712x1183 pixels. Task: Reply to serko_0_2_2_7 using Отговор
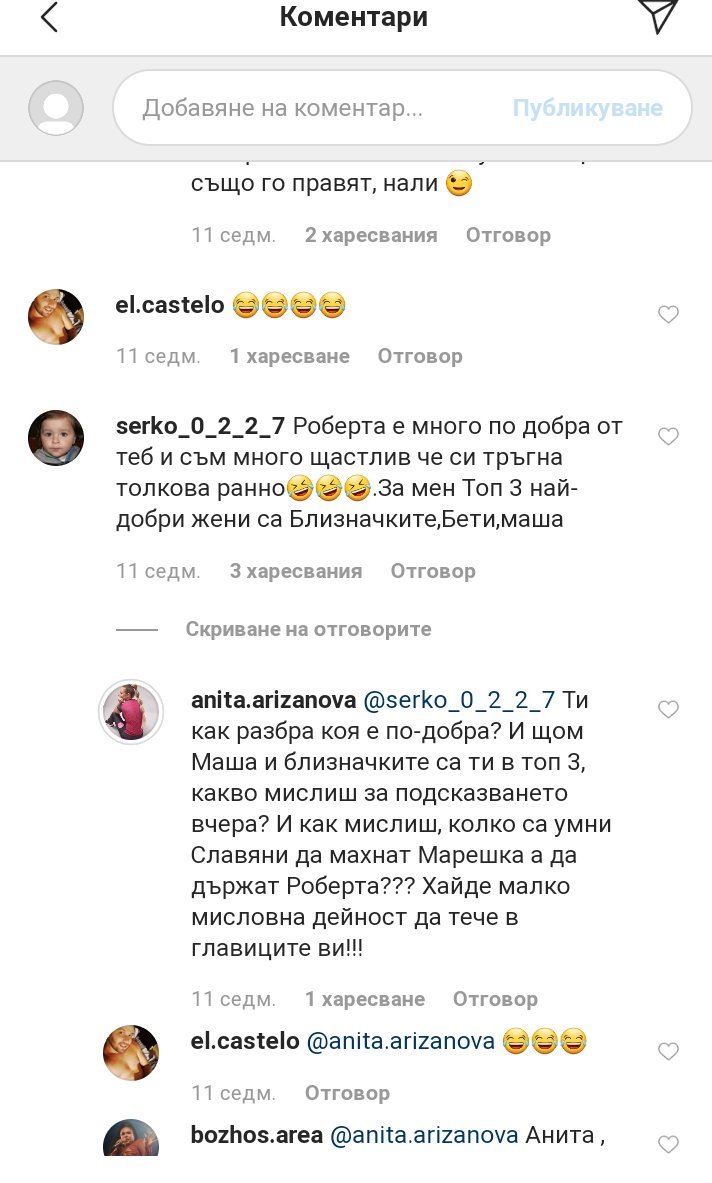point(433,571)
